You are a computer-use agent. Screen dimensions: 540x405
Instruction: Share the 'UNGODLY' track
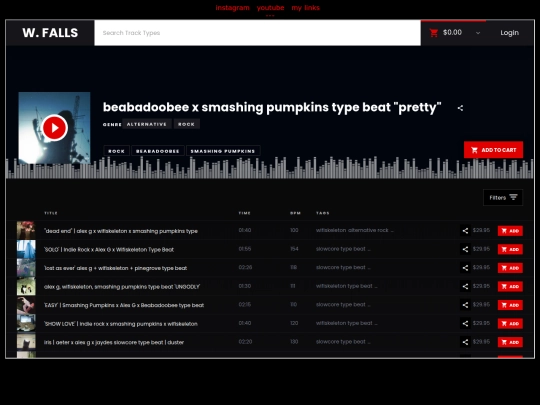coord(465,287)
